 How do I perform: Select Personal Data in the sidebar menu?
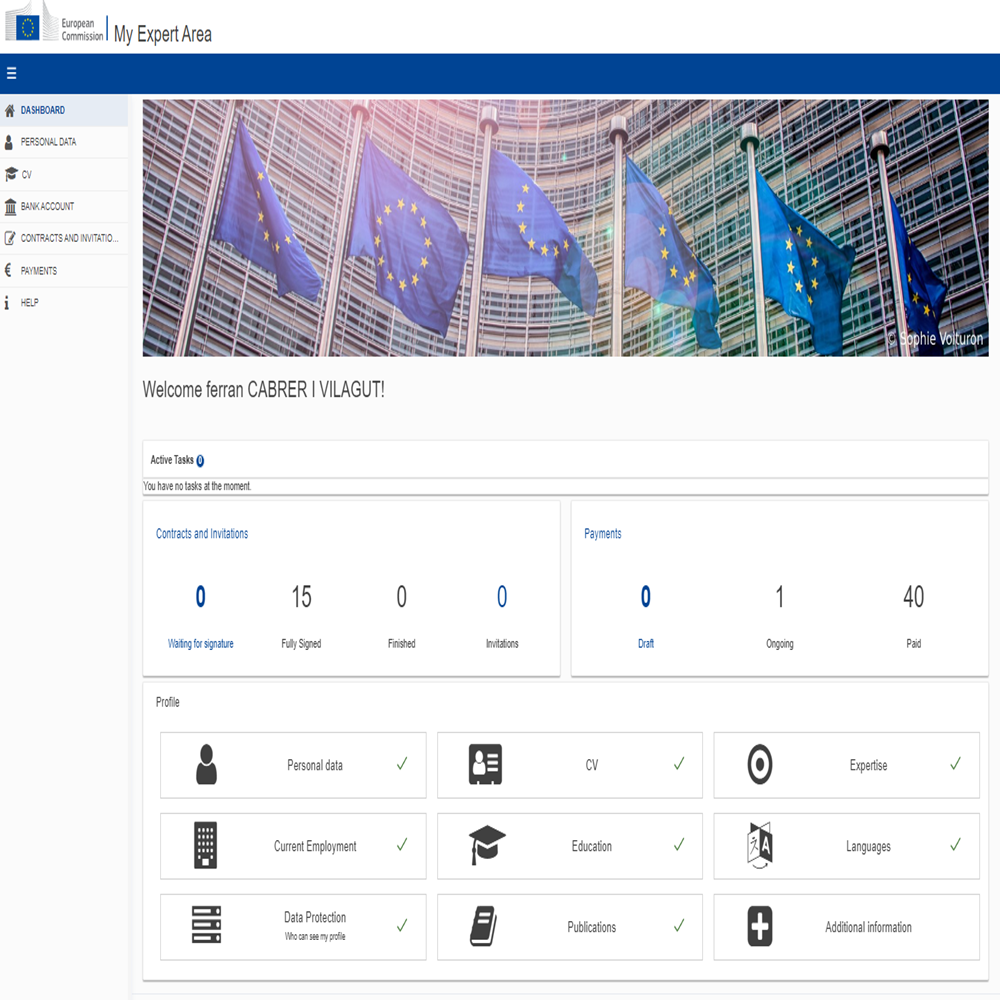pos(48,142)
